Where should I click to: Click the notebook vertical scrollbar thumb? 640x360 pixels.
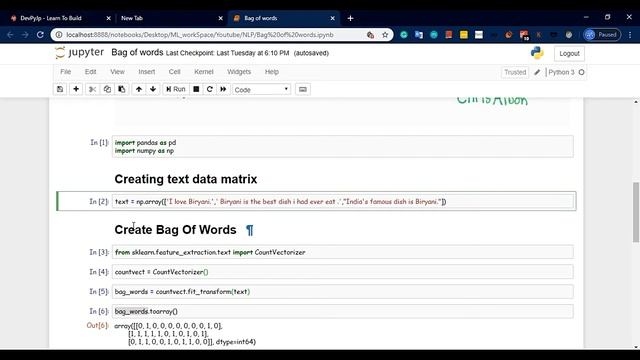pos(636,212)
